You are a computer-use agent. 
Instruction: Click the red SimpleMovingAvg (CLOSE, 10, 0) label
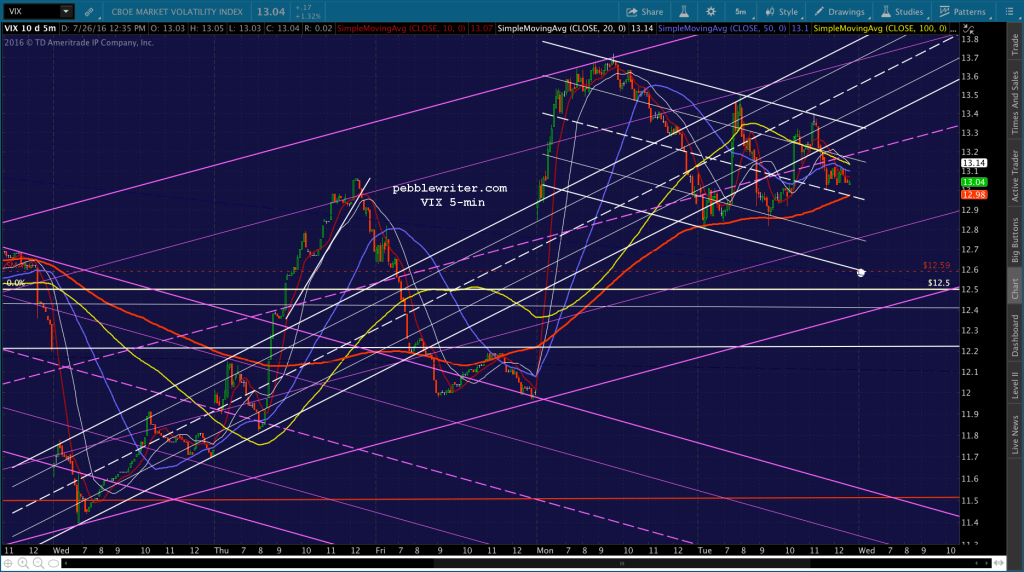click(400, 29)
